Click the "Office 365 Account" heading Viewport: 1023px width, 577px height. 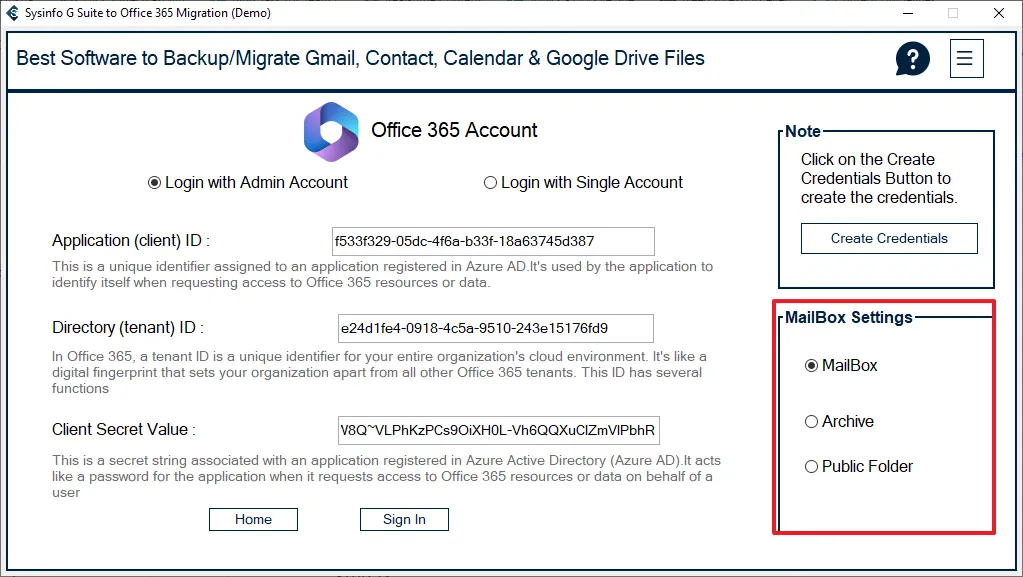pos(454,131)
